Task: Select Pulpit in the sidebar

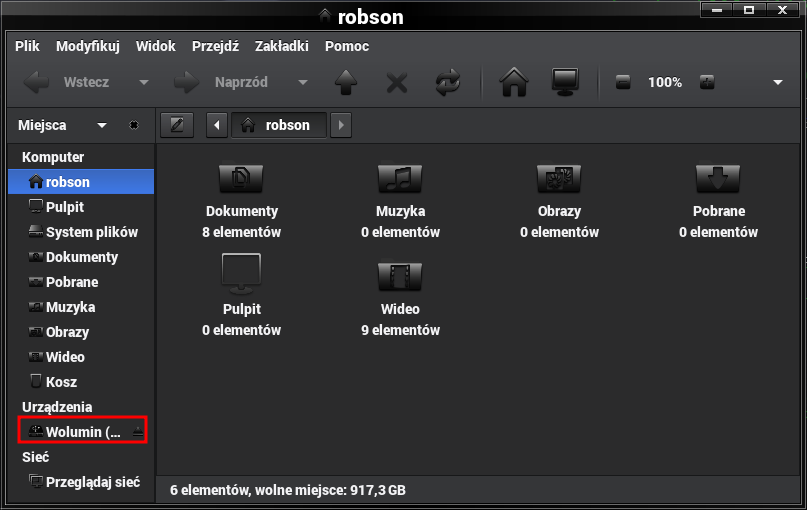Action: point(81,207)
